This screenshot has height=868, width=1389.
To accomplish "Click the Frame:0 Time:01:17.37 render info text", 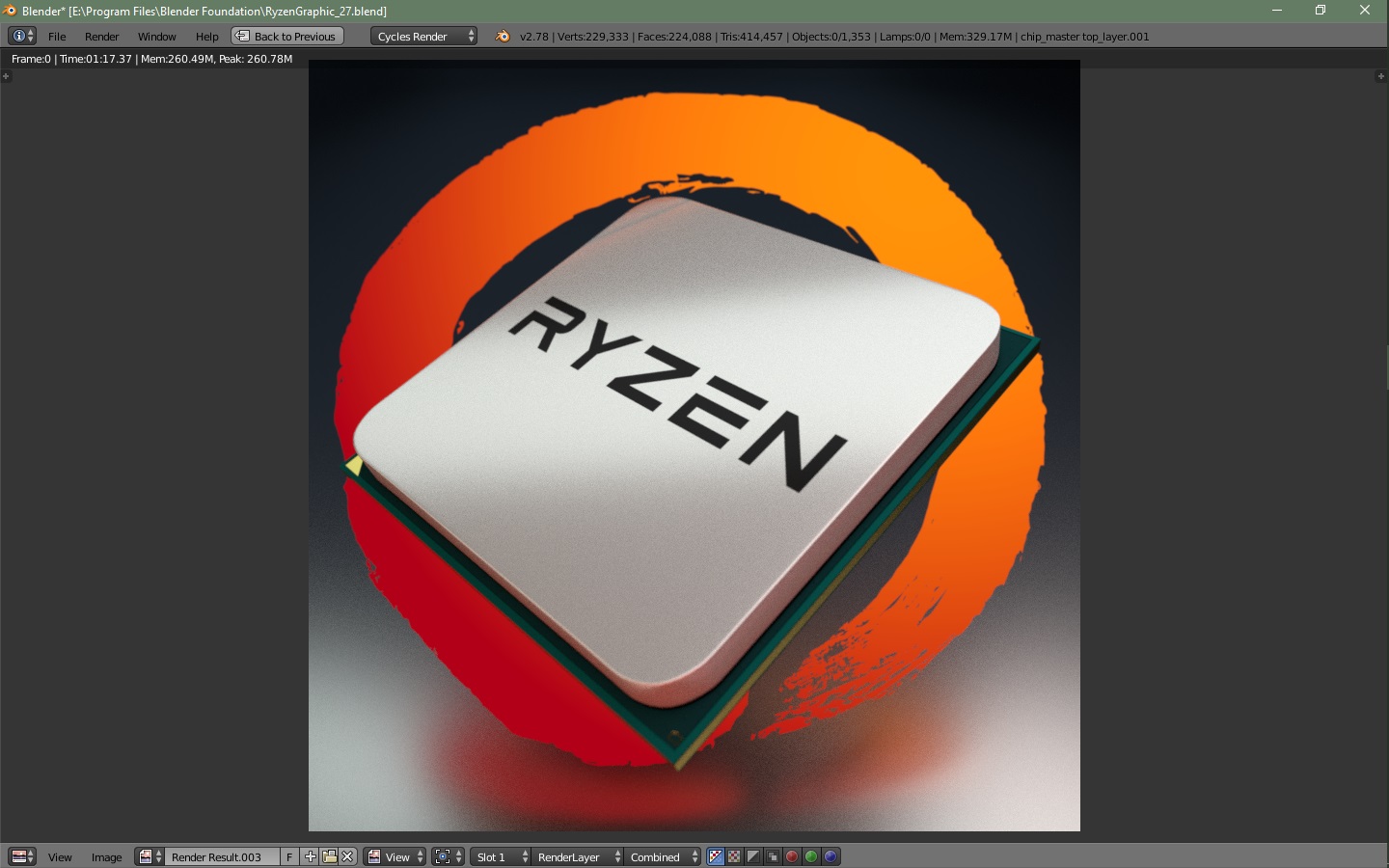I will (151, 59).
